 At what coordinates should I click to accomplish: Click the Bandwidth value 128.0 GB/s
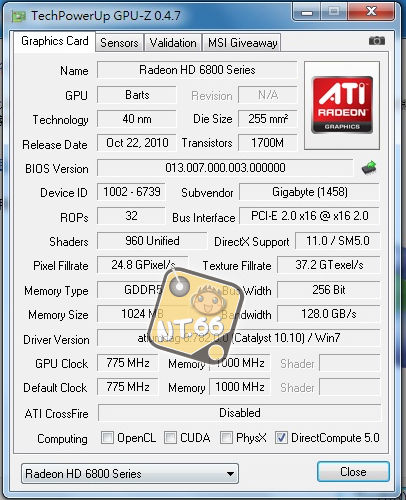329,314
